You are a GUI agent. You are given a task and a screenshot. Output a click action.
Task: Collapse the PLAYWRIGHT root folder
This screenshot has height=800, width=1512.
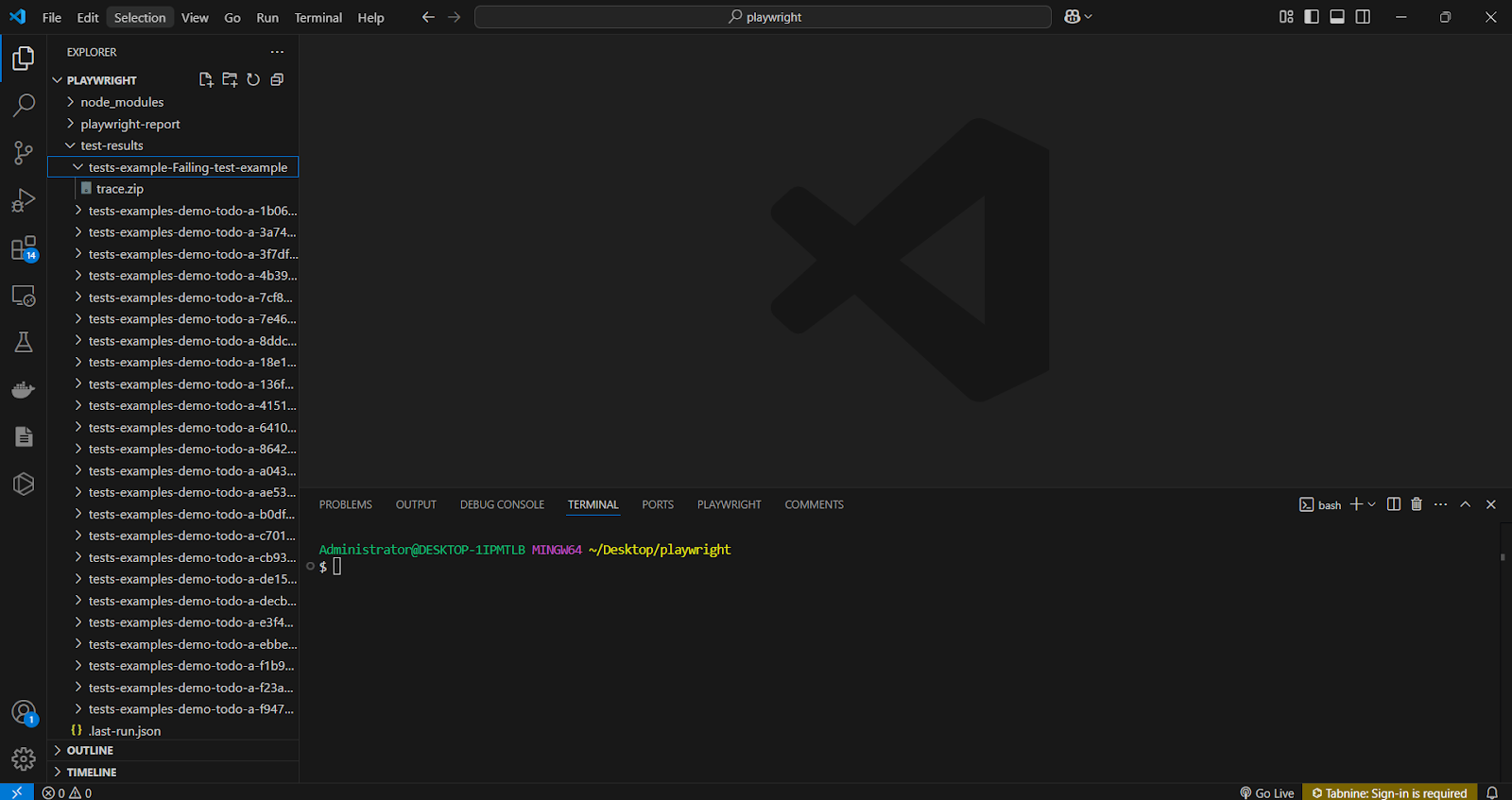101,80
